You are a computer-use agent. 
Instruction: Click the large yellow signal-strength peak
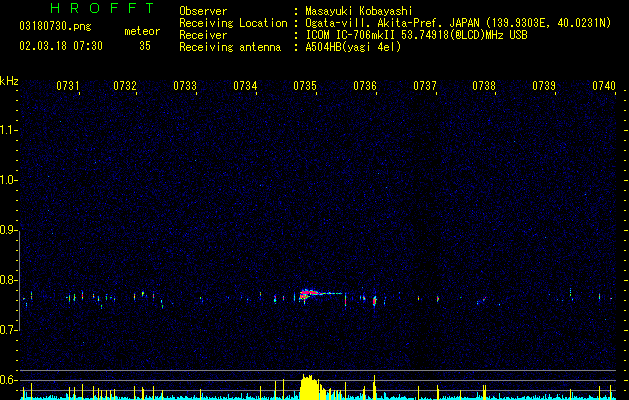pyautogui.click(x=311, y=387)
